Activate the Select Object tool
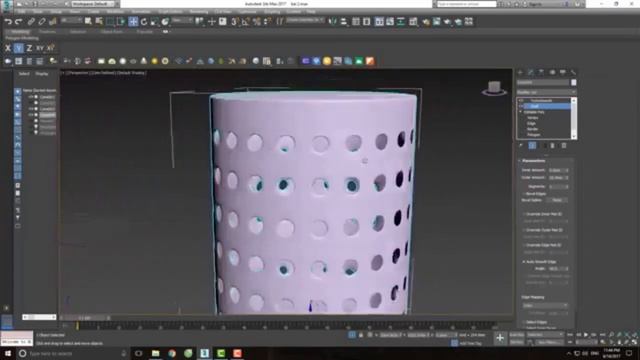The image size is (640, 360). 88,22
